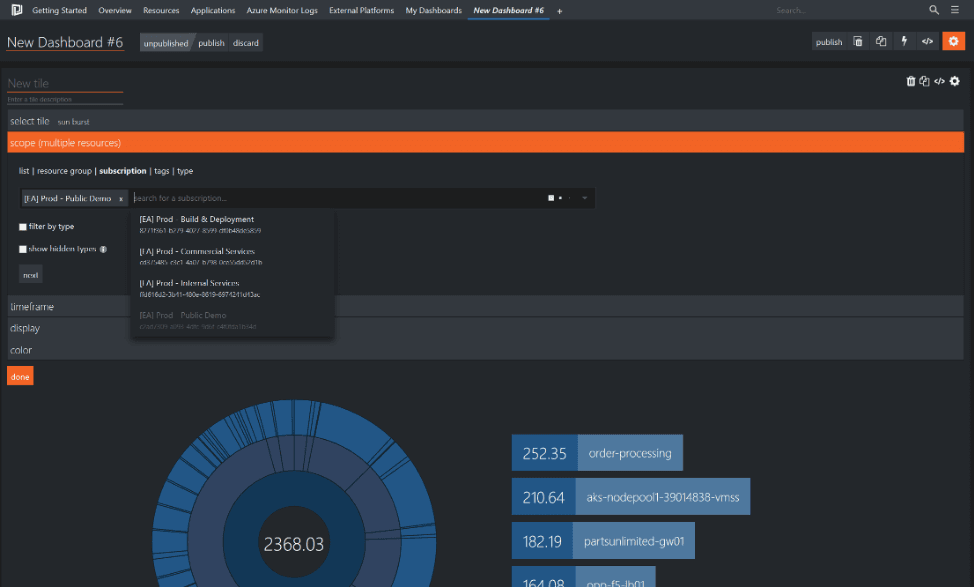974x587 pixels.
Task: Open dashboard code view via the toolbar </> icon
Action: coord(927,42)
